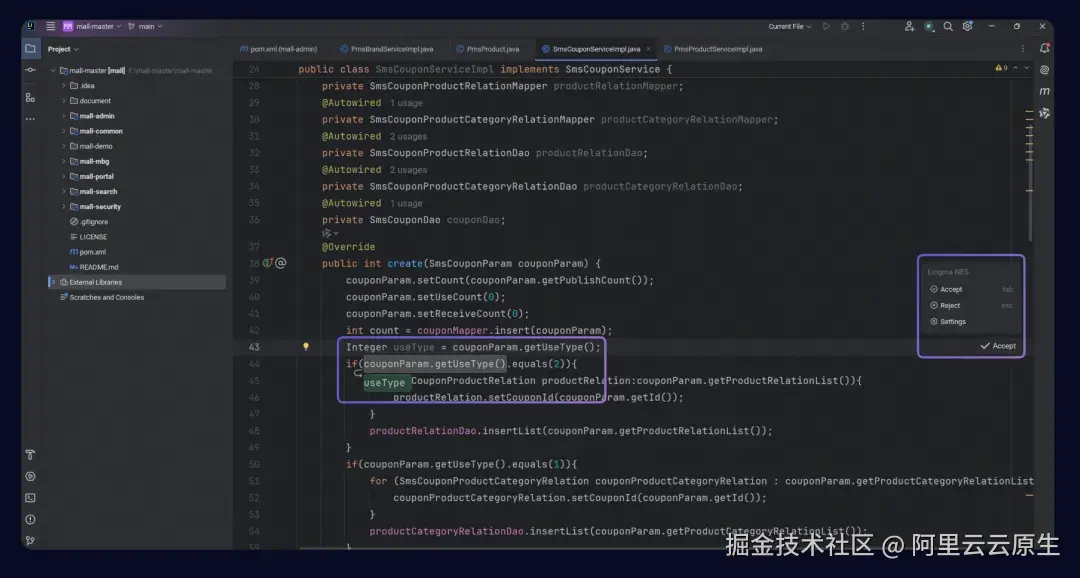Toggle the Project tool window folder icon
The height and width of the screenshot is (578, 1080).
[31, 47]
